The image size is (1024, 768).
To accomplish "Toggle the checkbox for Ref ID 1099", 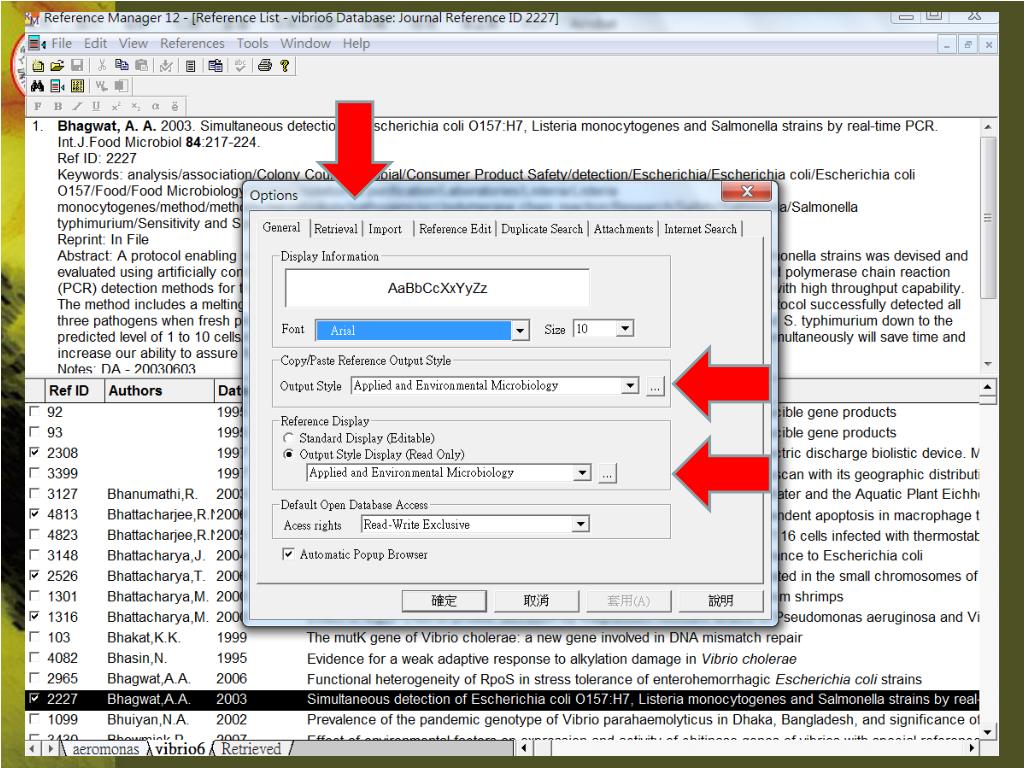I will tap(34, 719).
